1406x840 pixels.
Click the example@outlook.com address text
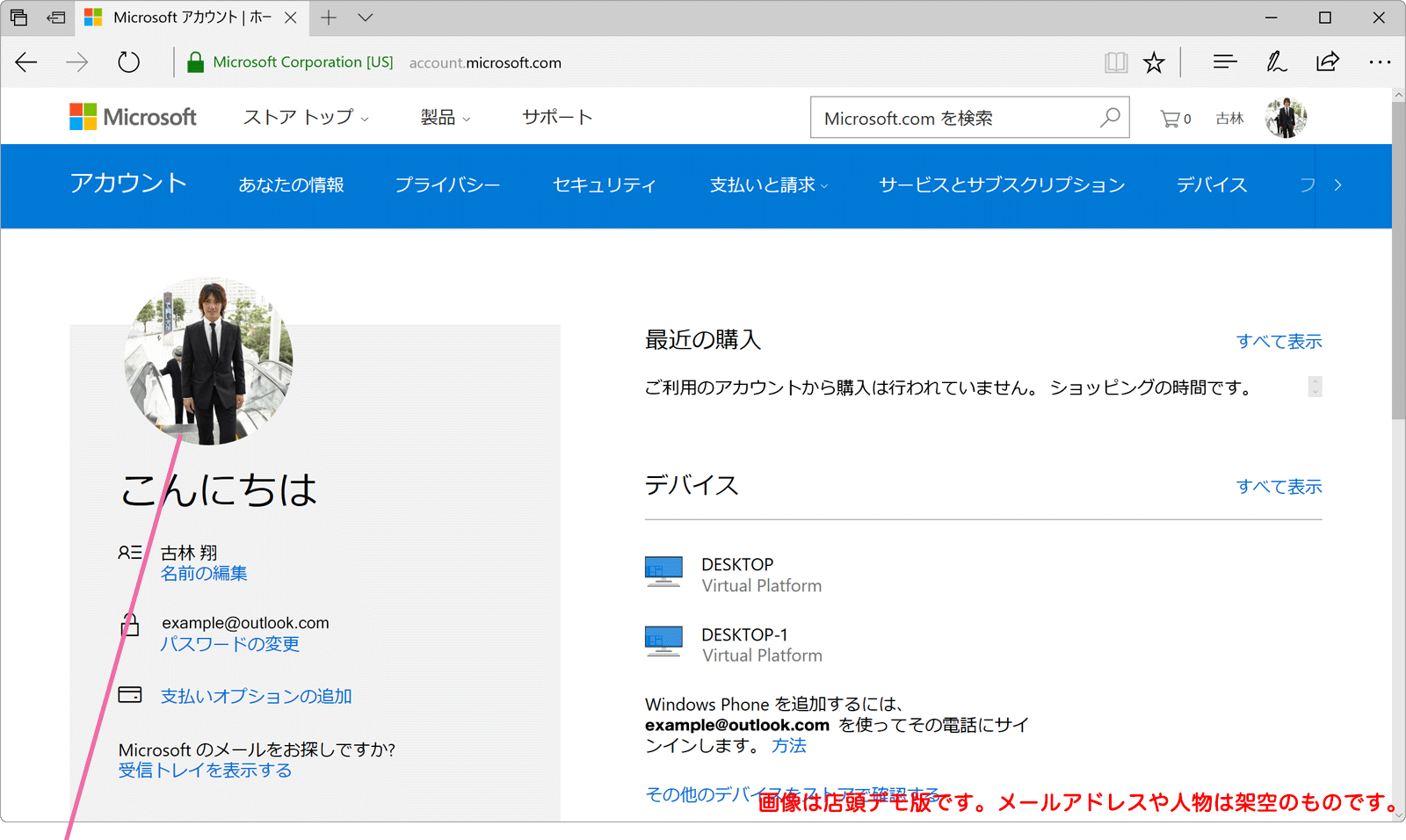(x=245, y=623)
